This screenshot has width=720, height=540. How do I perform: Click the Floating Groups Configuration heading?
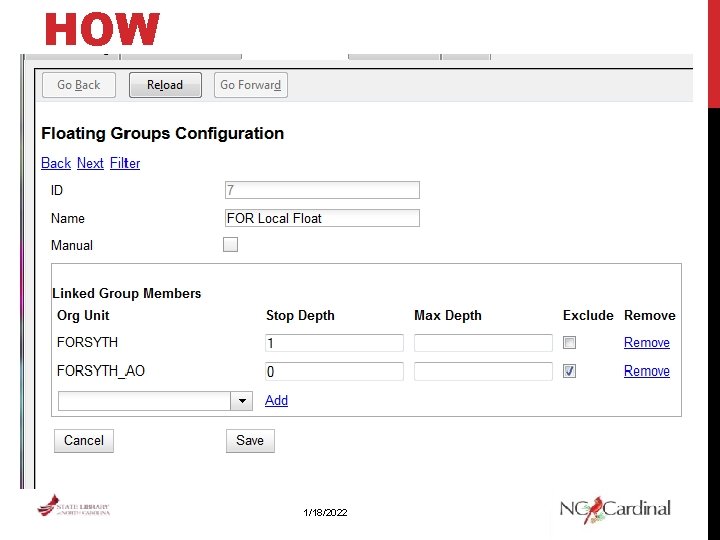[x=163, y=133]
